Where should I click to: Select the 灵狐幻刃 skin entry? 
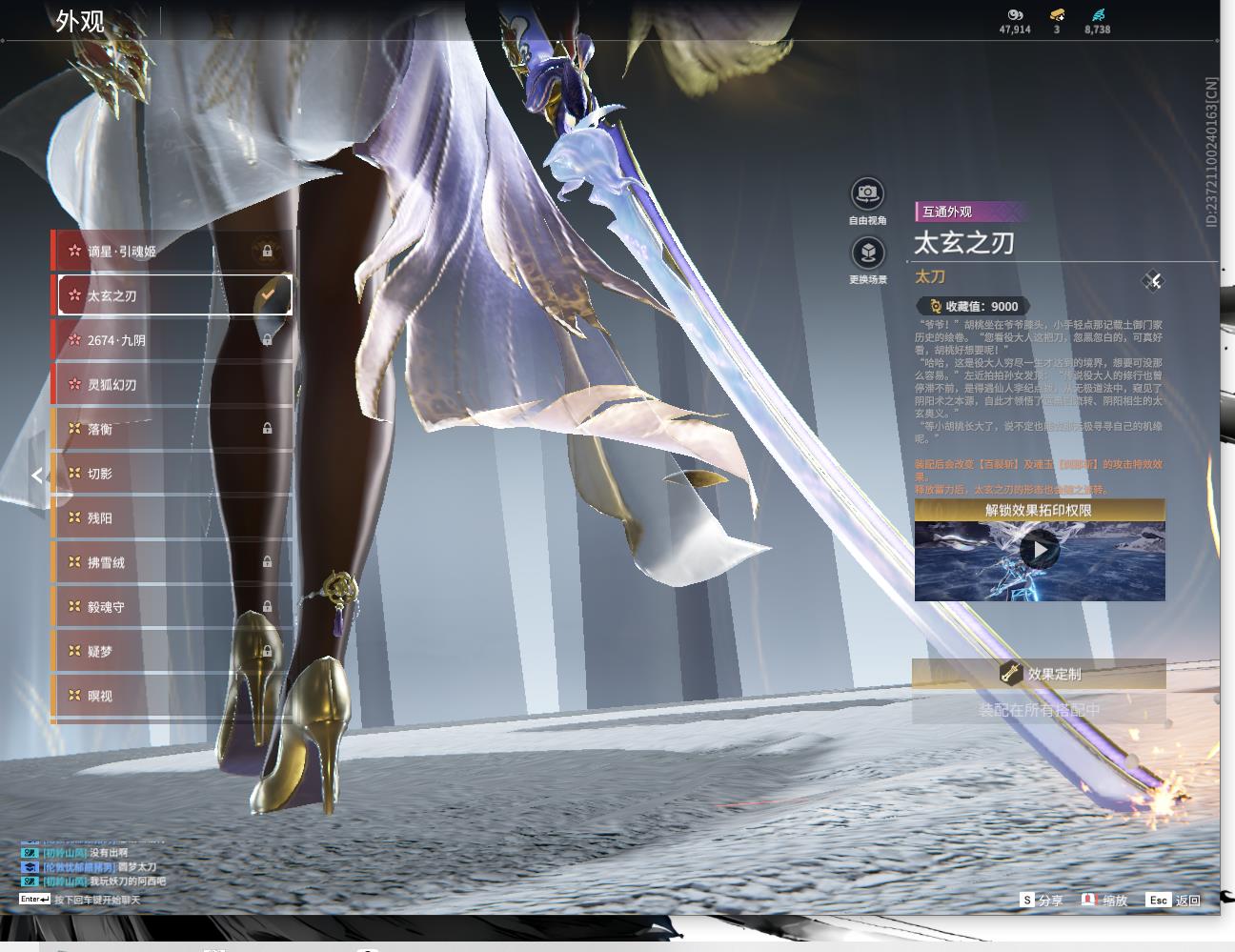tap(172, 384)
